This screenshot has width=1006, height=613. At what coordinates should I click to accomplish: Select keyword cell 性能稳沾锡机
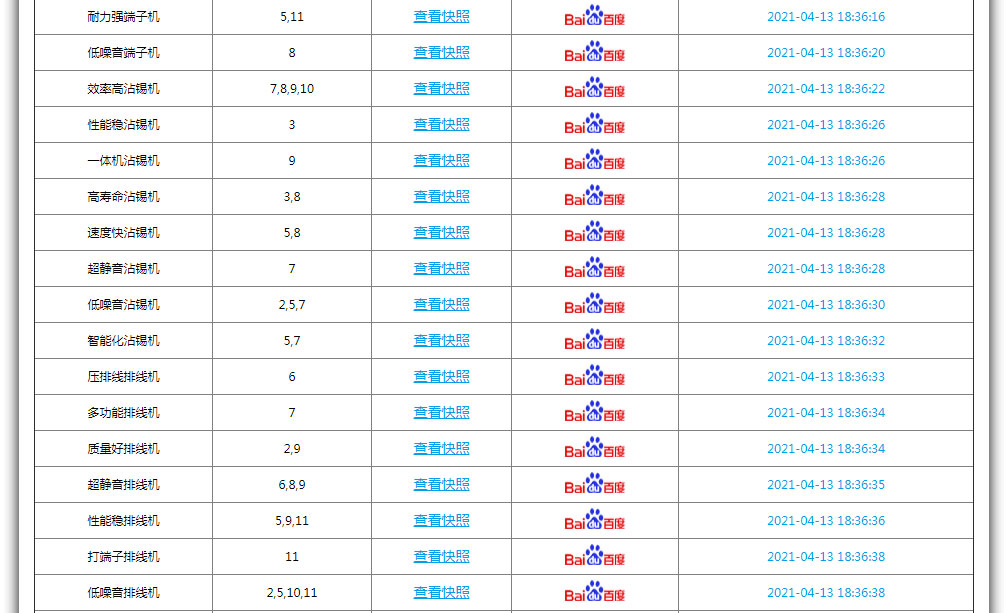[x=123, y=125]
